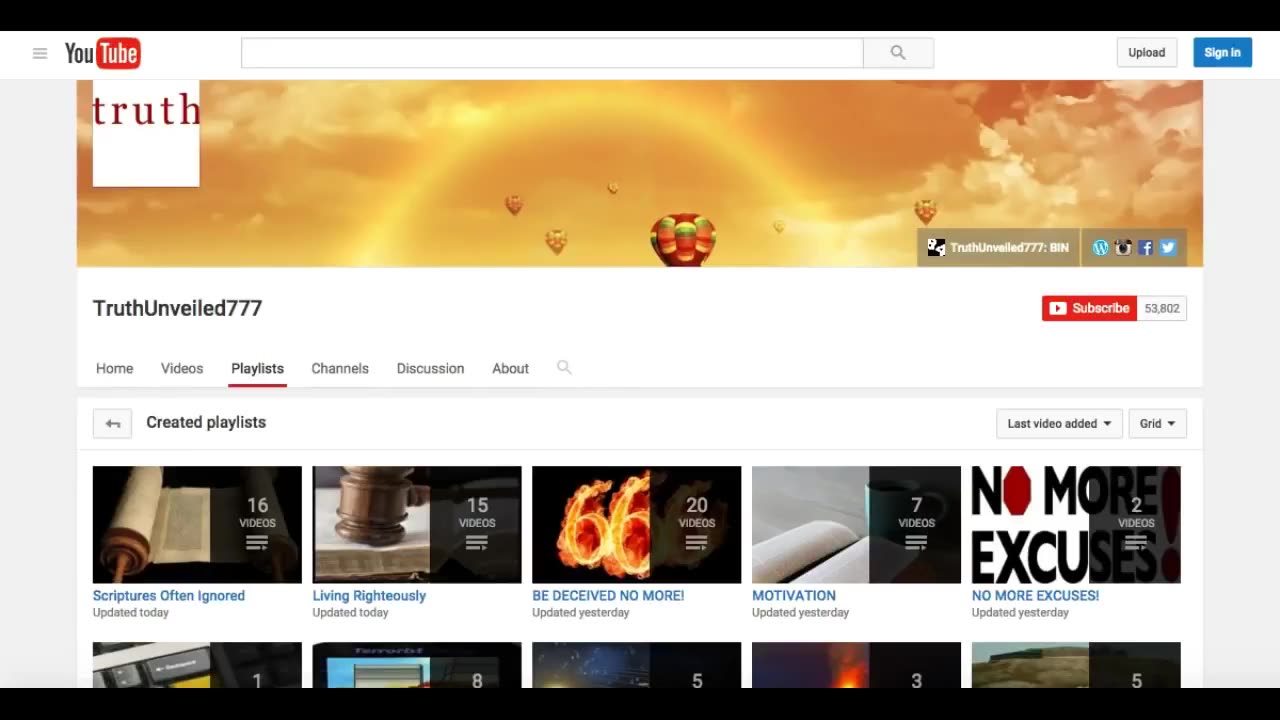Viewport: 1280px width, 720px height.
Task: Open the About tab
Action: 510,368
